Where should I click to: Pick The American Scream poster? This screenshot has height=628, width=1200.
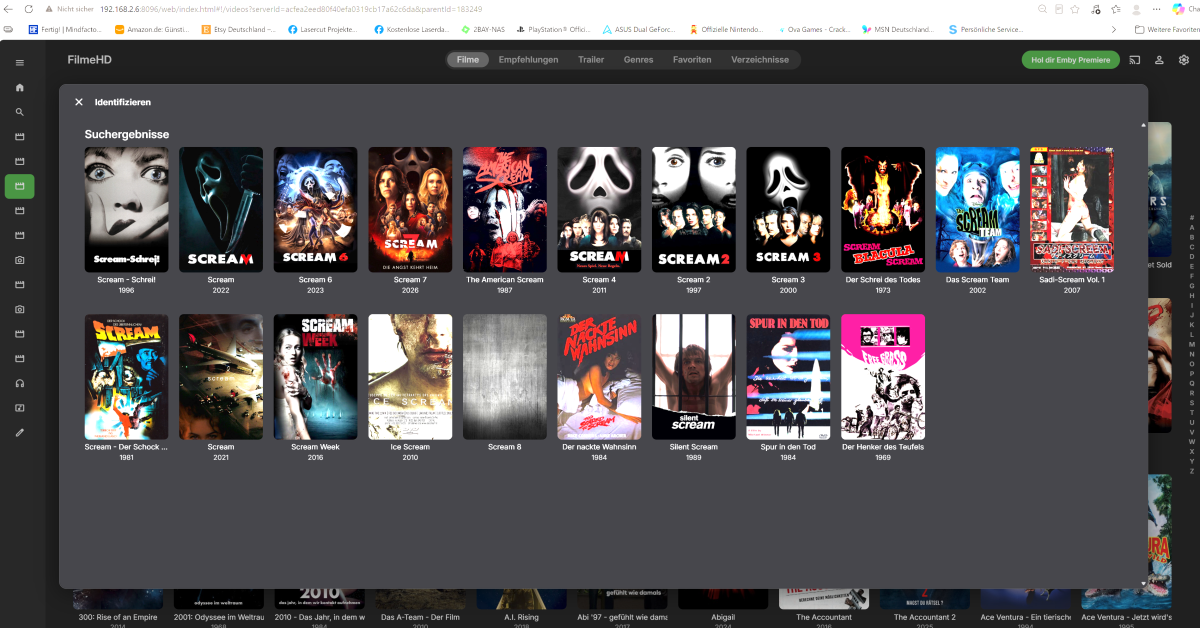tap(505, 210)
